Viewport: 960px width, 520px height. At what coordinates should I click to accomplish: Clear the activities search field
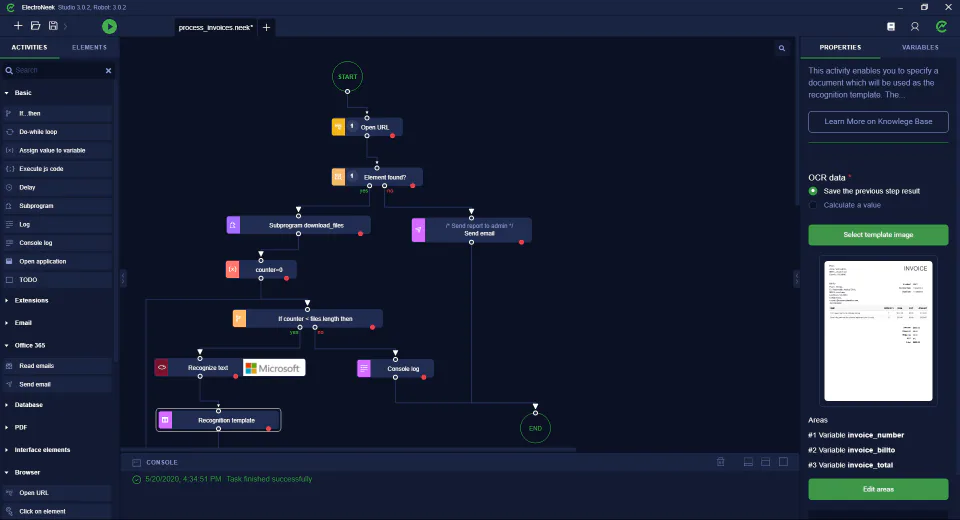tap(108, 70)
